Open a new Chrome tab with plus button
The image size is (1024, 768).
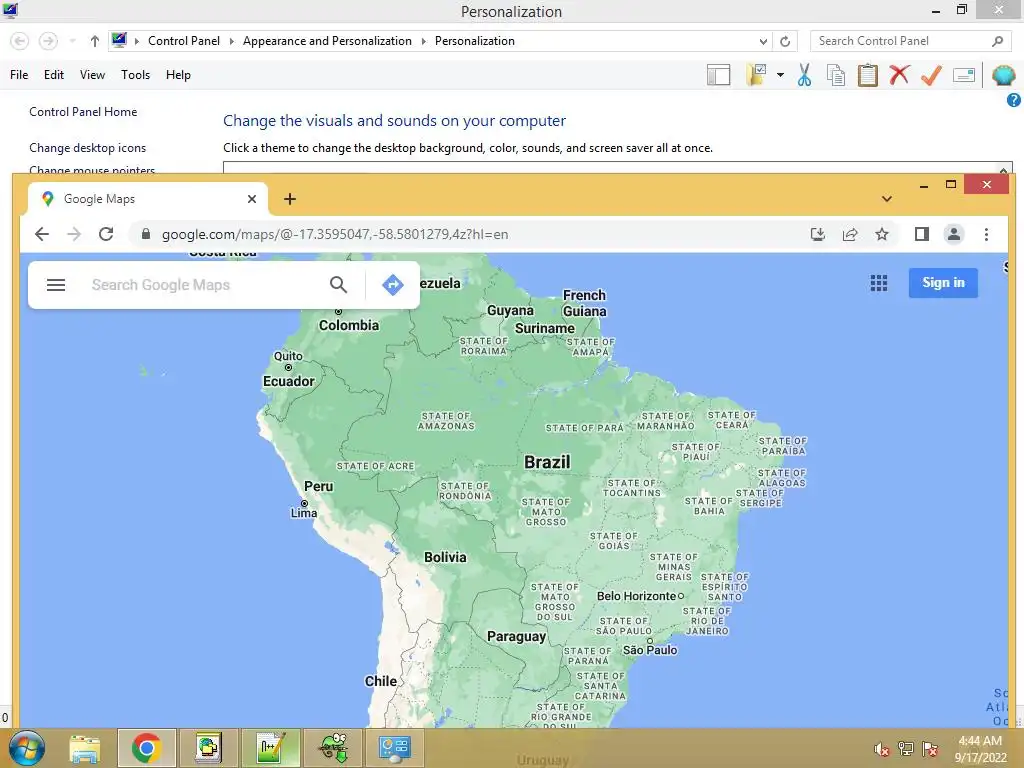[x=290, y=199]
